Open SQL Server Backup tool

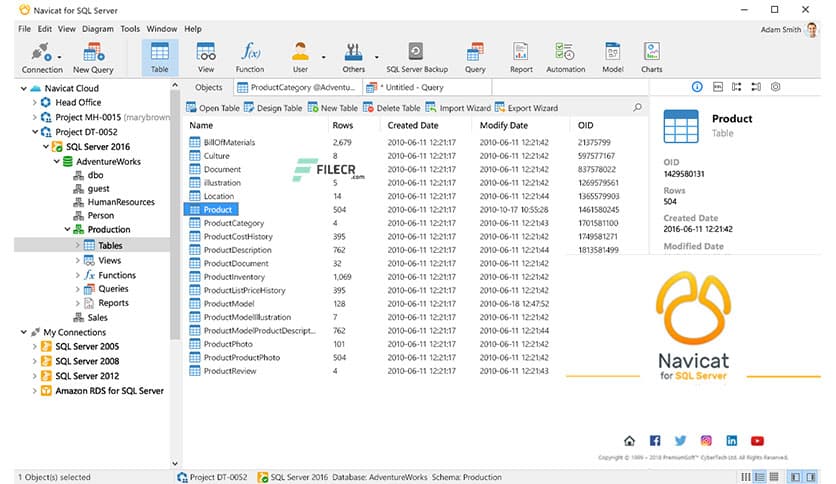coord(416,58)
